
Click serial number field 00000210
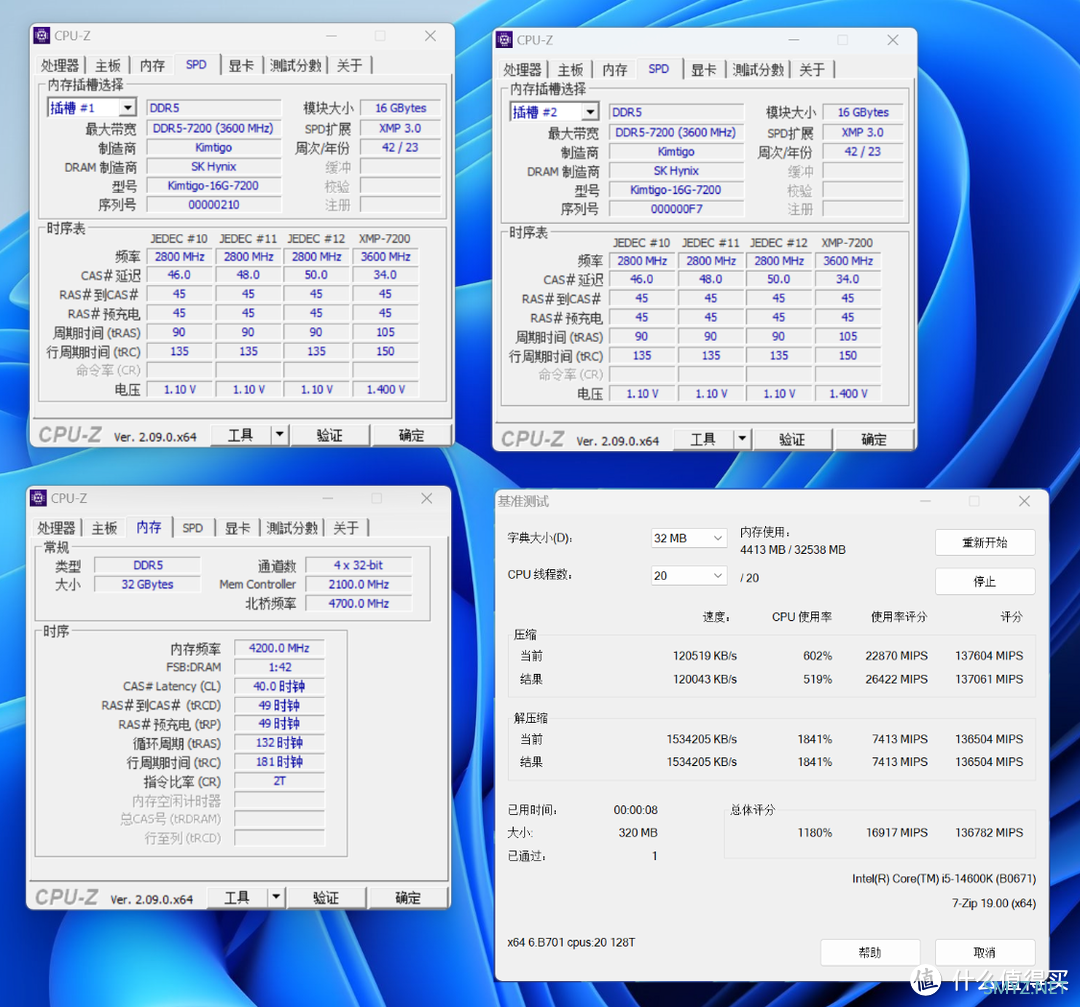tap(214, 205)
